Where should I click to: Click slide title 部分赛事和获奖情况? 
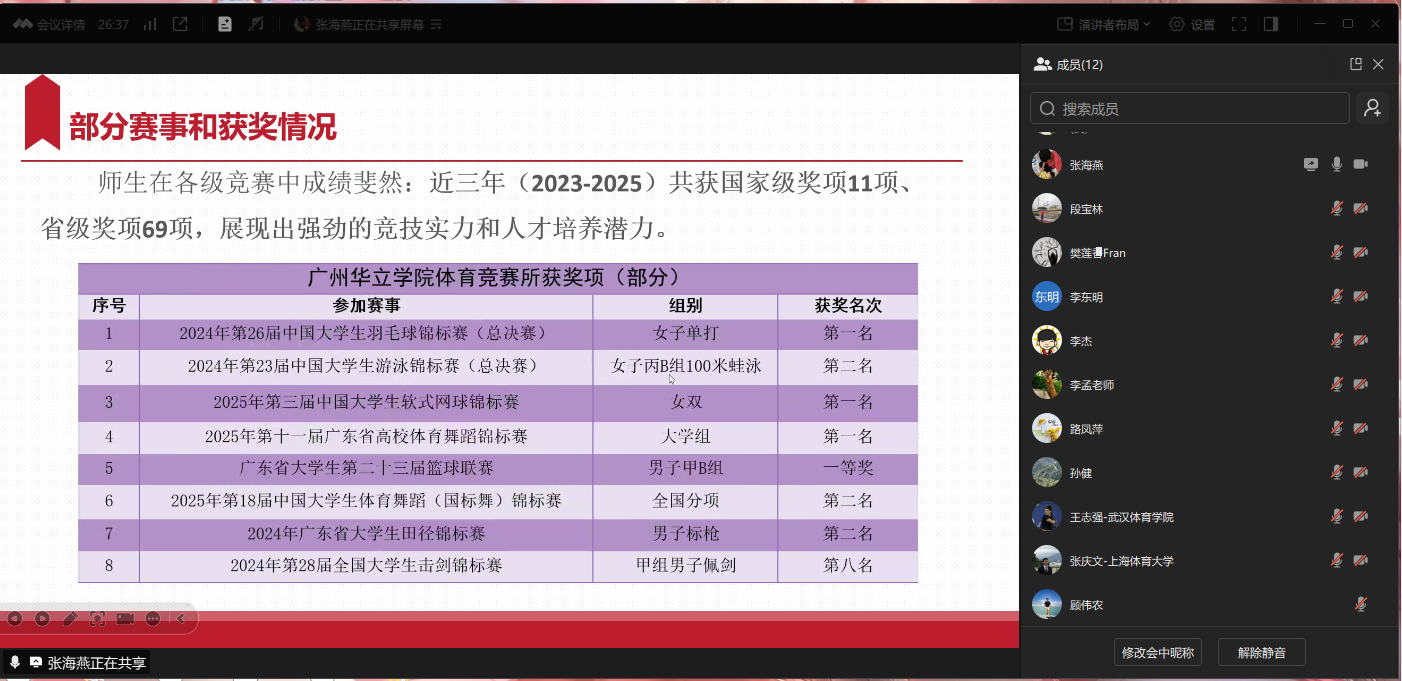203,127
